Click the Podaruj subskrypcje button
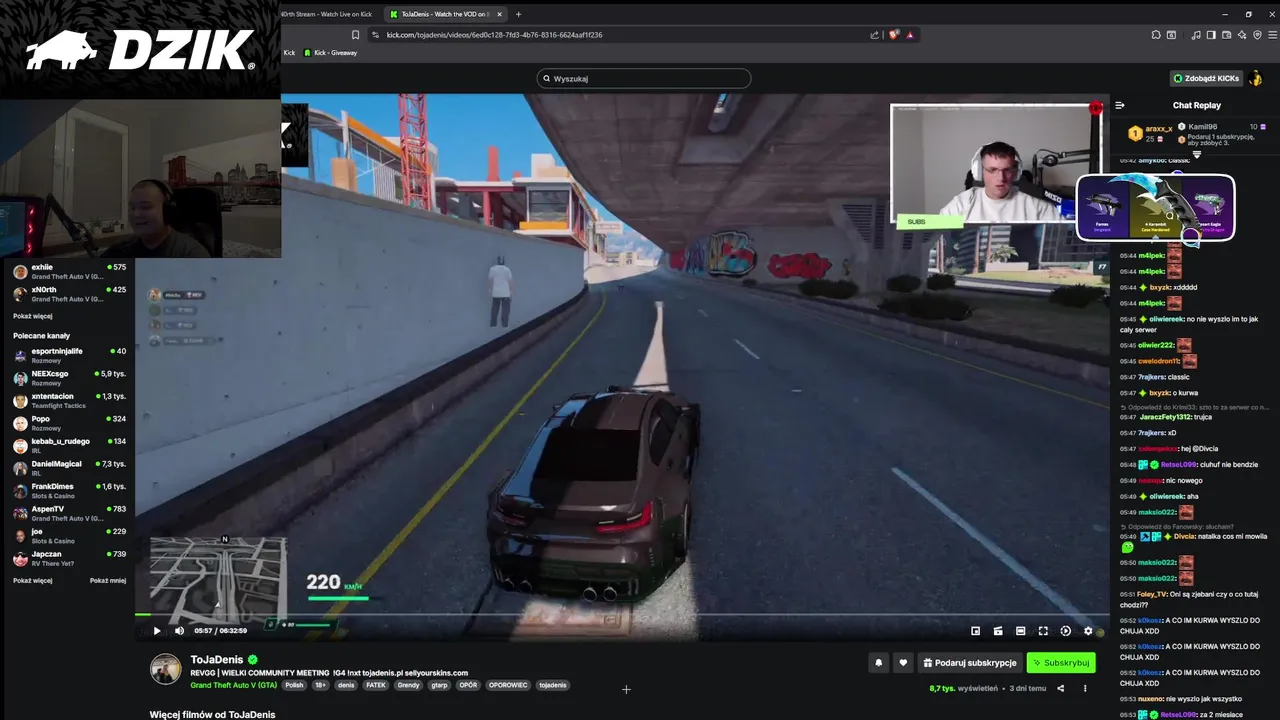This screenshot has width=1280, height=720. tap(970, 662)
